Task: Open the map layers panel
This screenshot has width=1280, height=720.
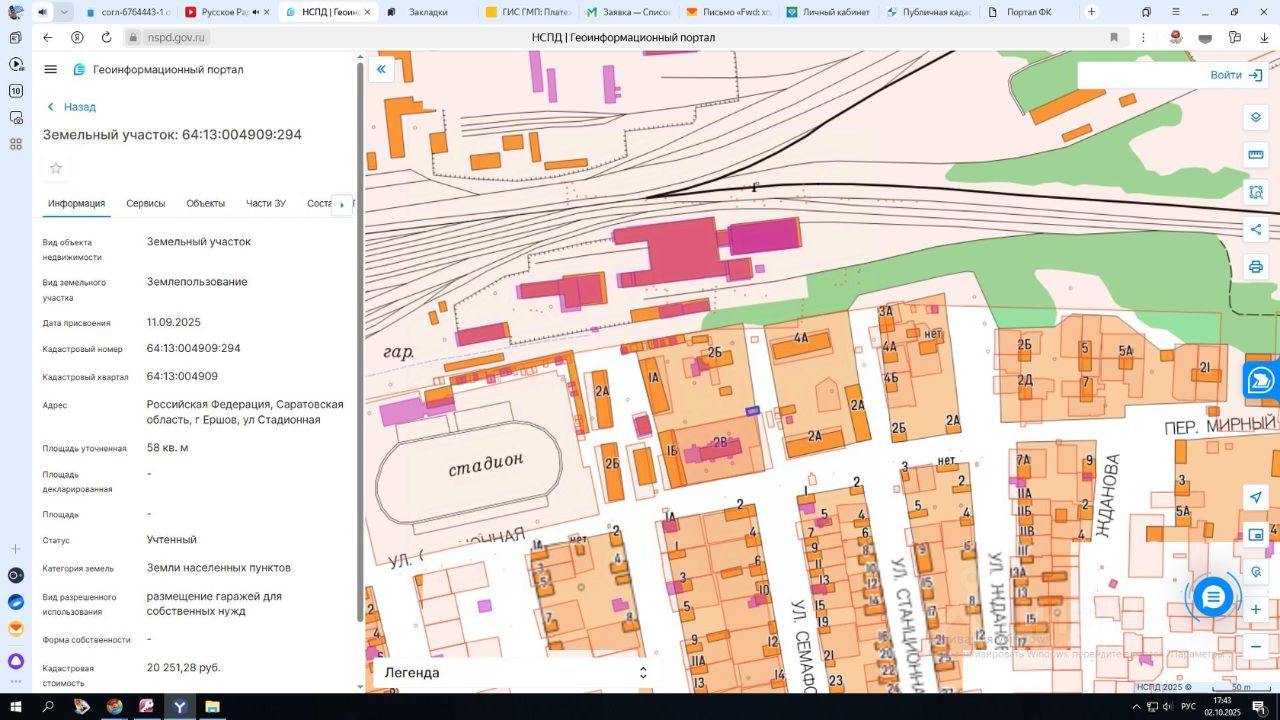Action: pyautogui.click(x=1256, y=117)
